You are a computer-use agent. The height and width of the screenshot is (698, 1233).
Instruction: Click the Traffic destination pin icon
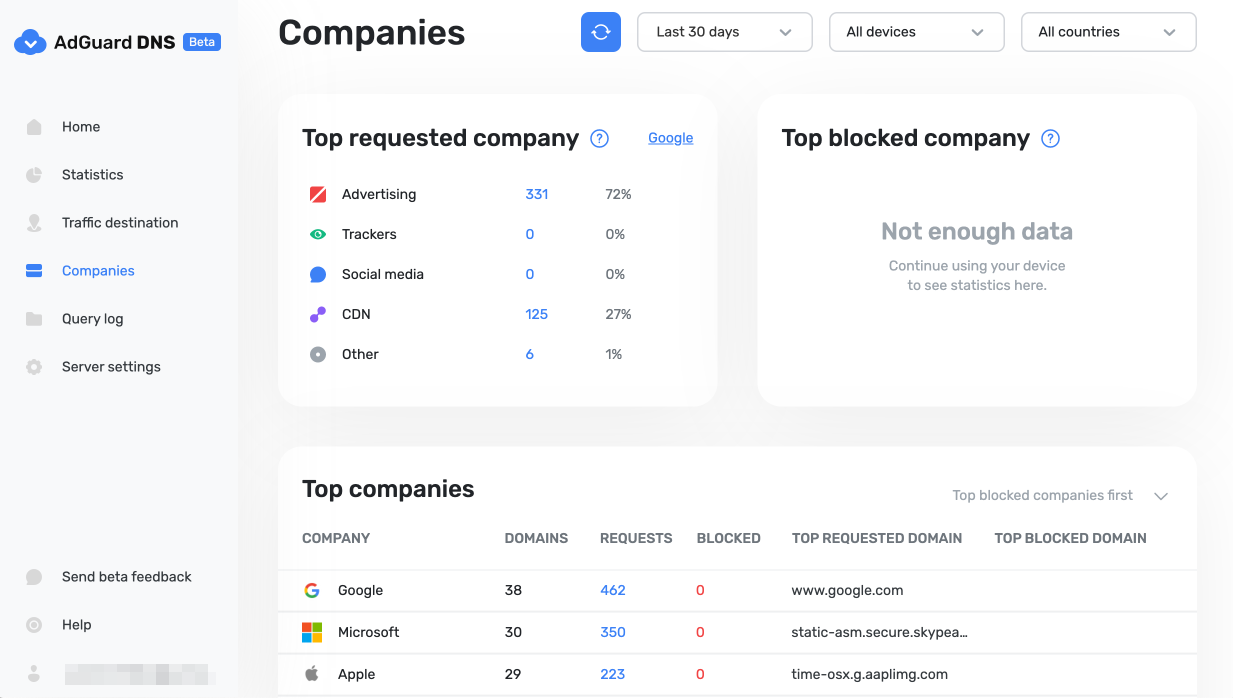(x=34, y=223)
